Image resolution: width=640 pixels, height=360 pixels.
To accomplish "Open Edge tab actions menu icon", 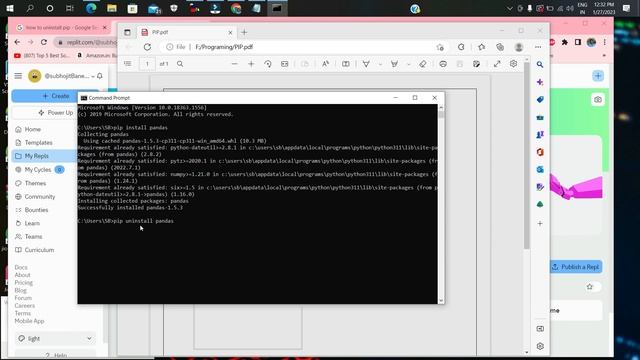I will [127, 32].
